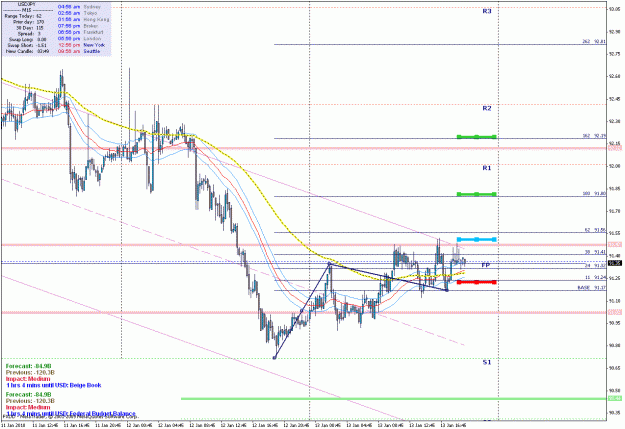
Task: Click the S1 support label
Action: pyautogui.click(x=487, y=362)
